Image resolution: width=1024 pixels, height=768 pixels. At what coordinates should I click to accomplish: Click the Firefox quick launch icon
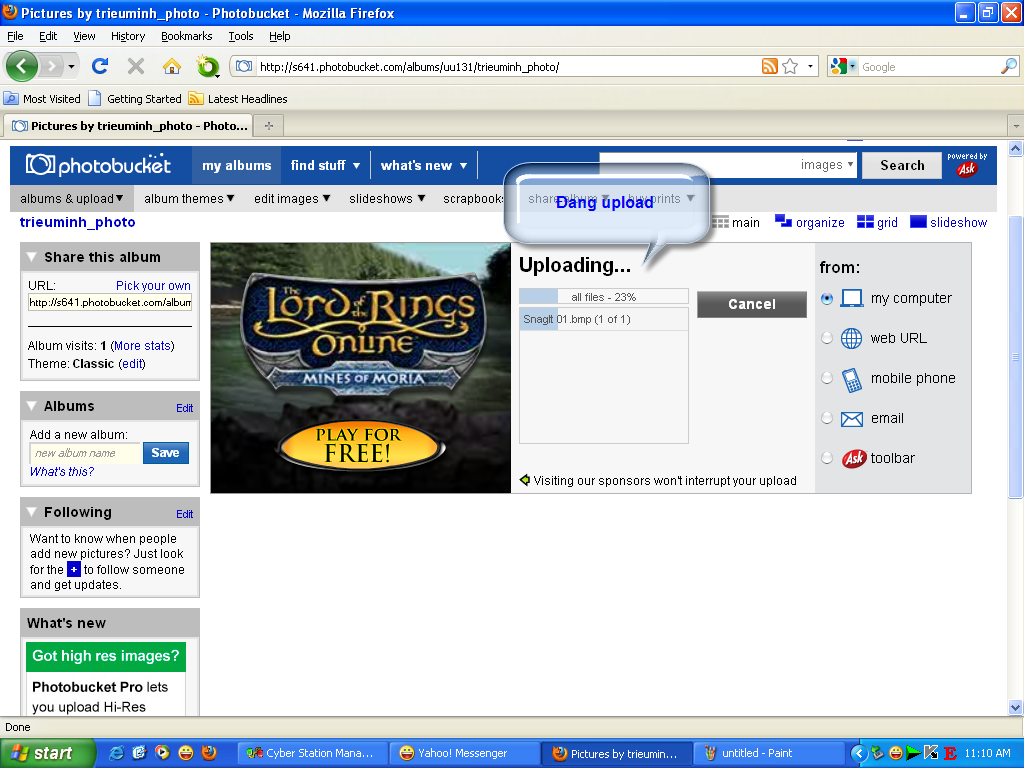[x=209, y=753]
